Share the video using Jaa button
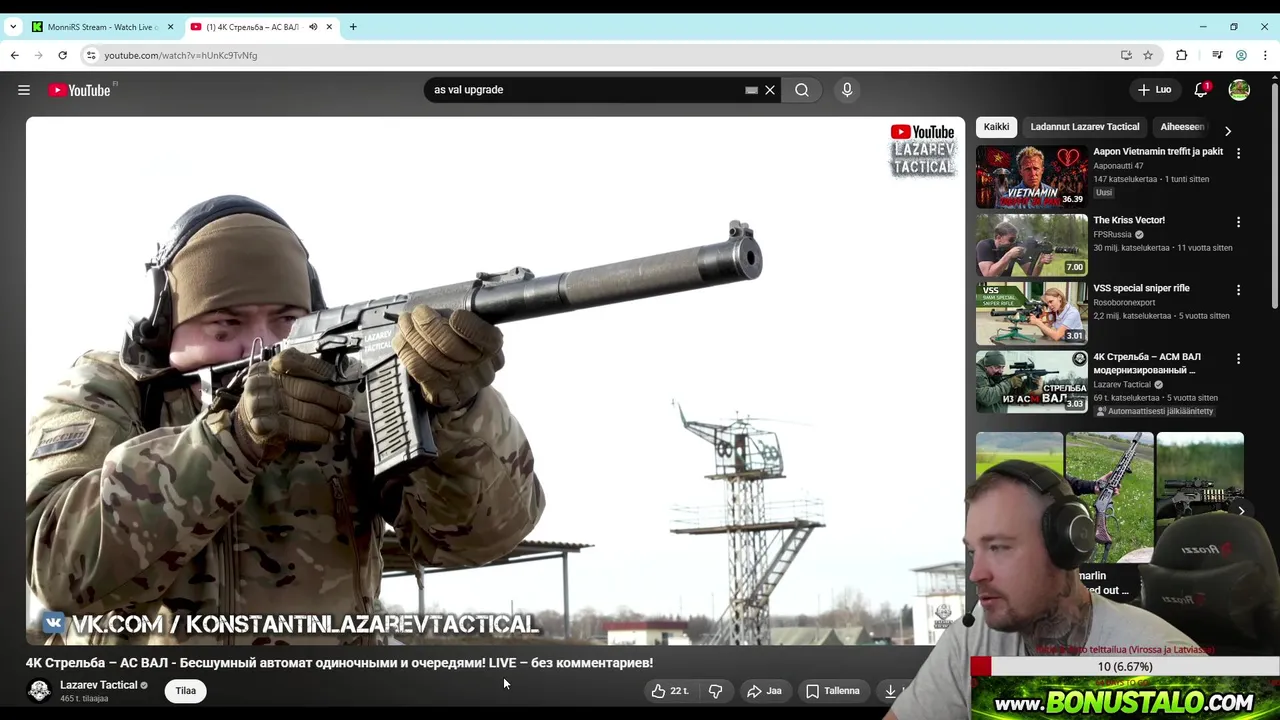 click(764, 691)
